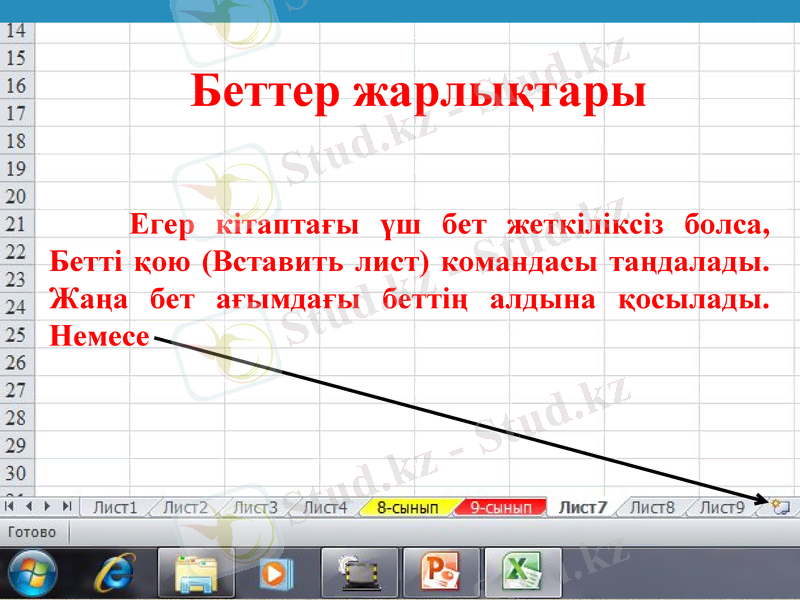The image size is (800, 600).
Task: Open the media player from the taskbar
Action: point(273,573)
